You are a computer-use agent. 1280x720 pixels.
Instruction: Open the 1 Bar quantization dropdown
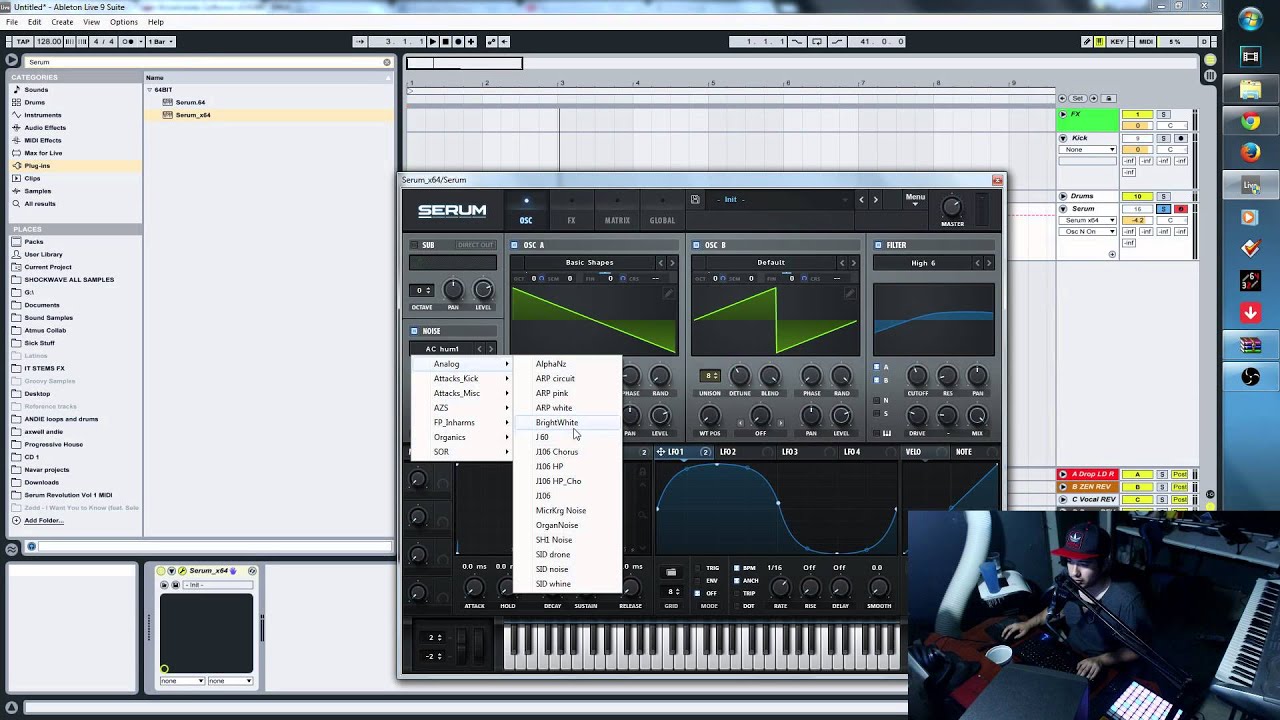(x=159, y=41)
